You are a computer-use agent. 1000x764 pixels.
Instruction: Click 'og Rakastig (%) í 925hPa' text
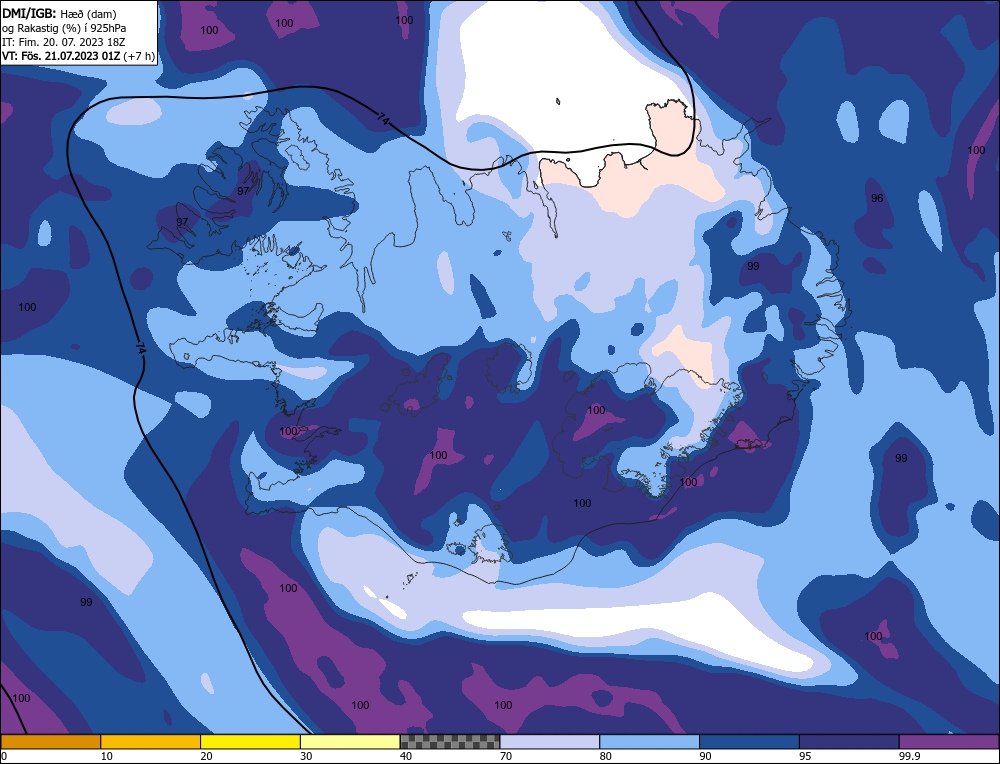64,28
